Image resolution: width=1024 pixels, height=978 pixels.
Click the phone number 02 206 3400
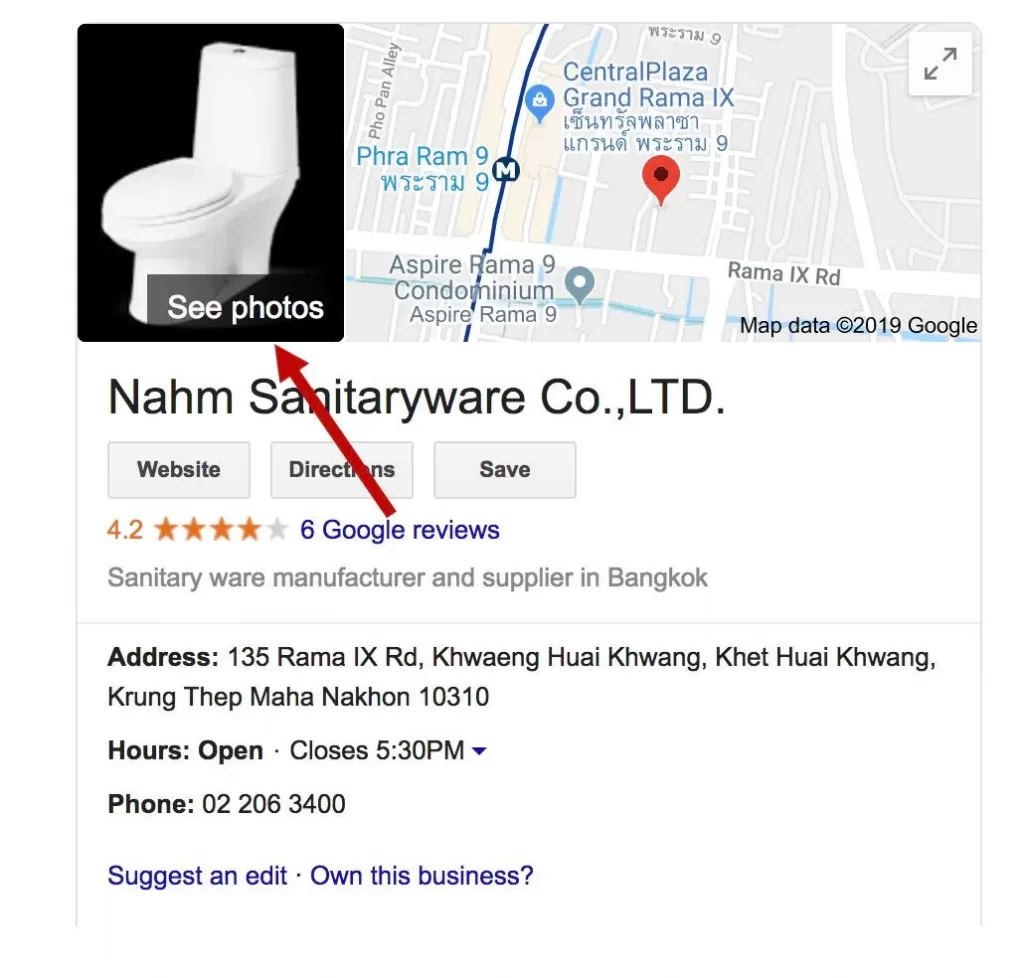point(274,804)
